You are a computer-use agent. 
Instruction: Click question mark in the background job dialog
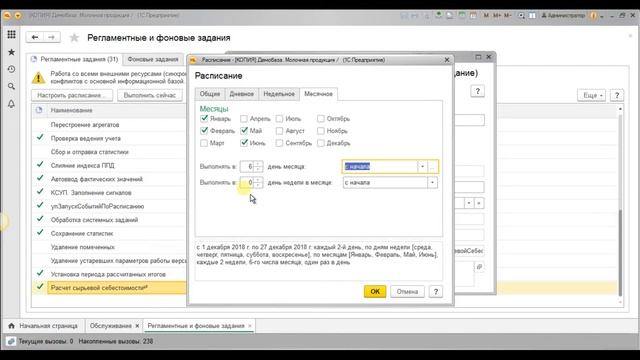coord(478,91)
